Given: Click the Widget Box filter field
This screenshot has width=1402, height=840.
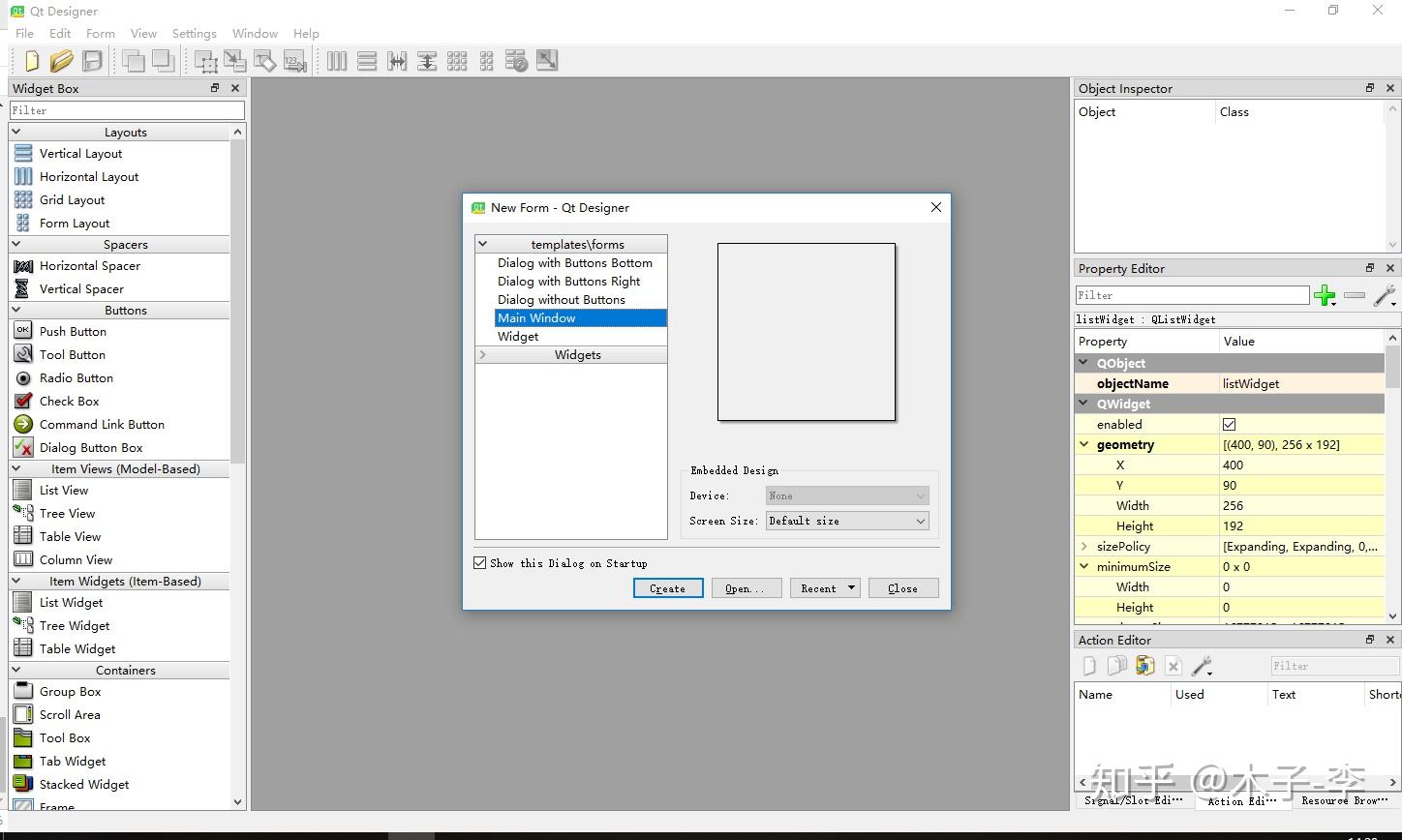Looking at the screenshot, I should point(127,110).
